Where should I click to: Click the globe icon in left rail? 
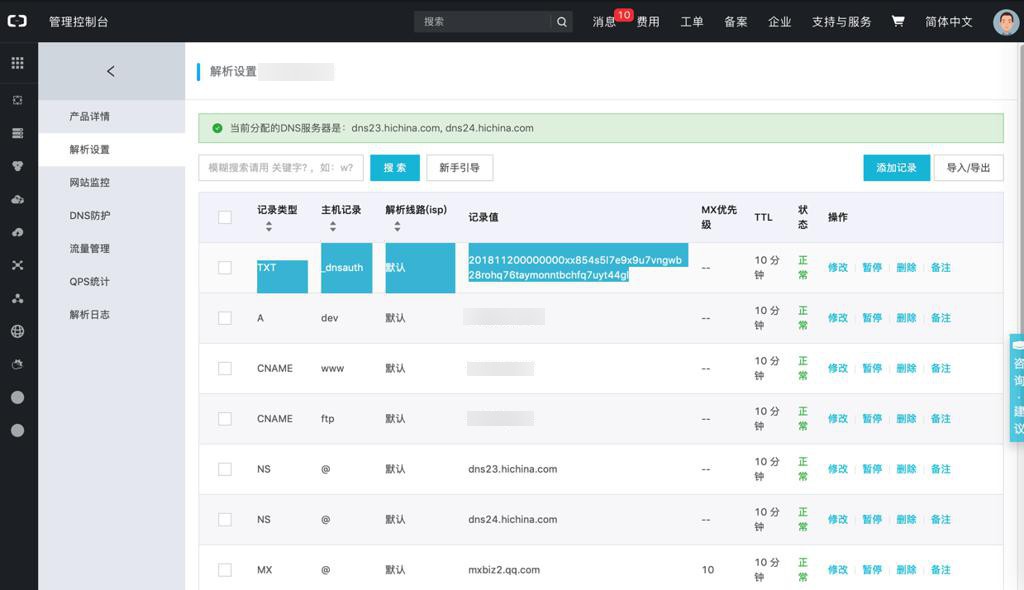pyautogui.click(x=18, y=331)
